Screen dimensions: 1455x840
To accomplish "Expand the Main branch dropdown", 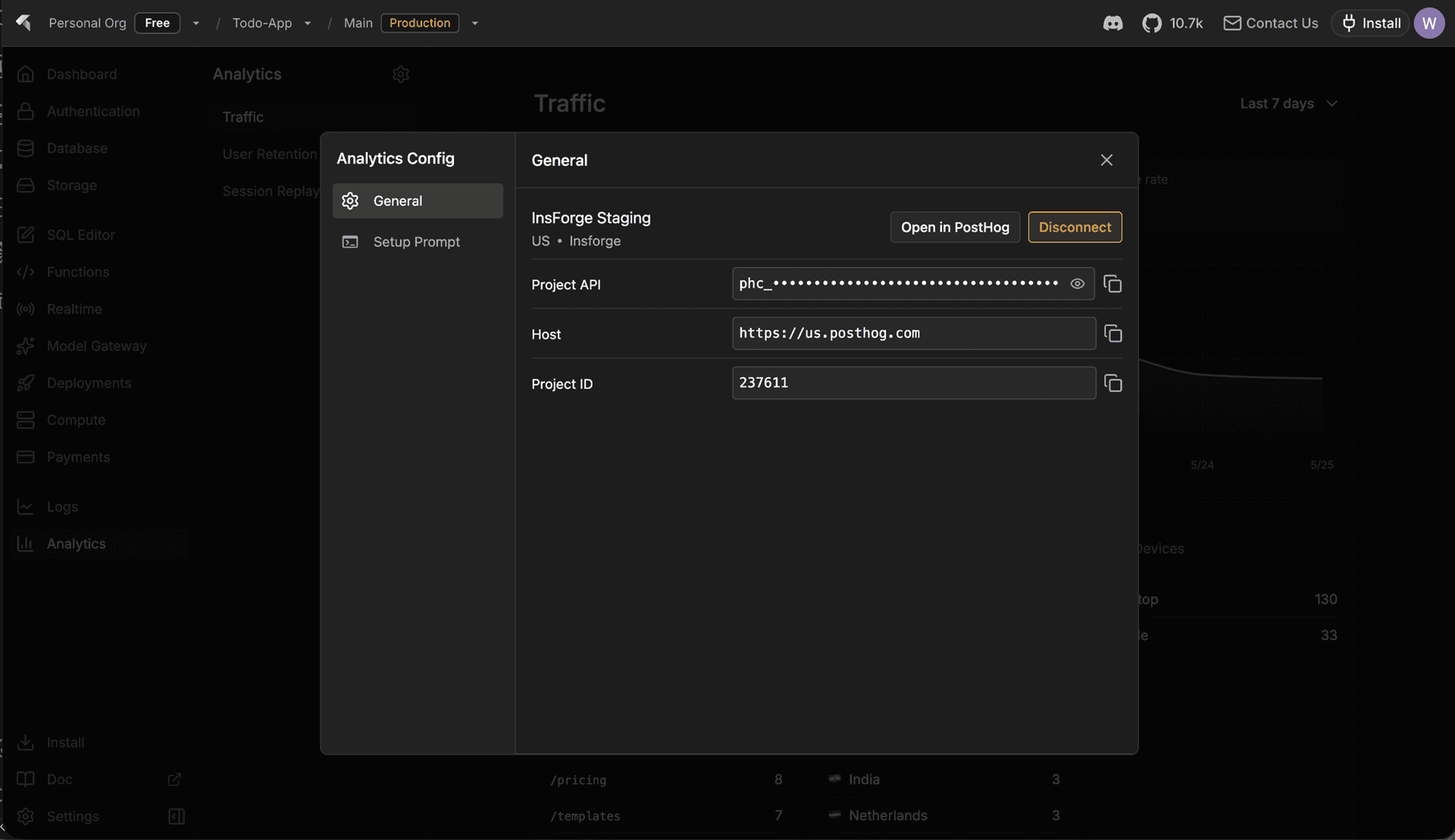I will (475, 23).
